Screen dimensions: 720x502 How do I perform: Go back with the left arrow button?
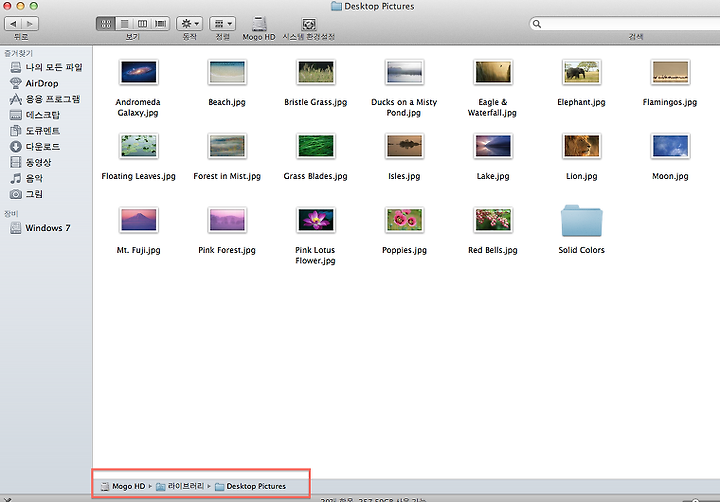tap(13, 23)
